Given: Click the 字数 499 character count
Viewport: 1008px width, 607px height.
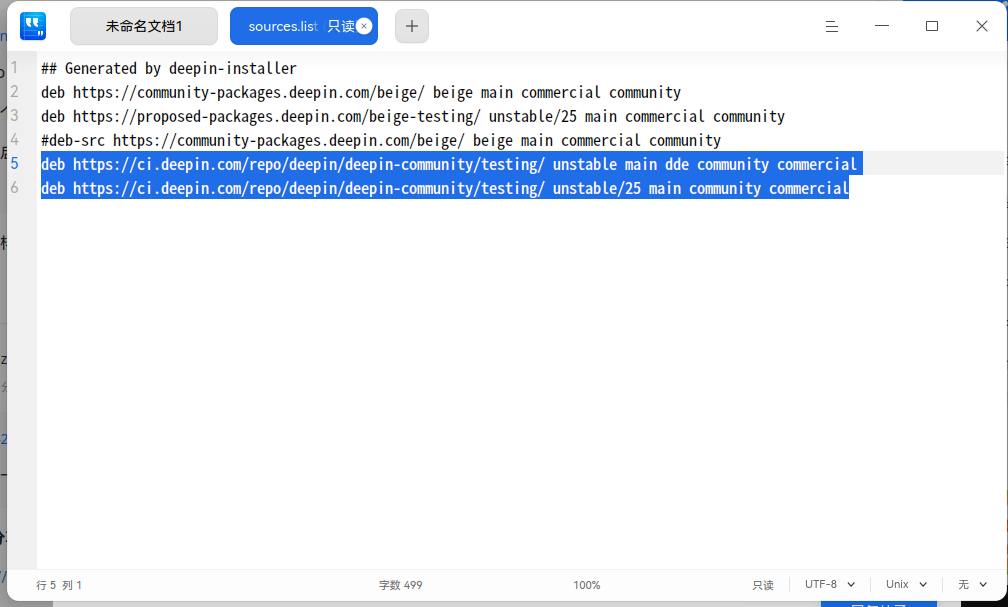Looking at the screenshot, I should [x=400, y=585].
